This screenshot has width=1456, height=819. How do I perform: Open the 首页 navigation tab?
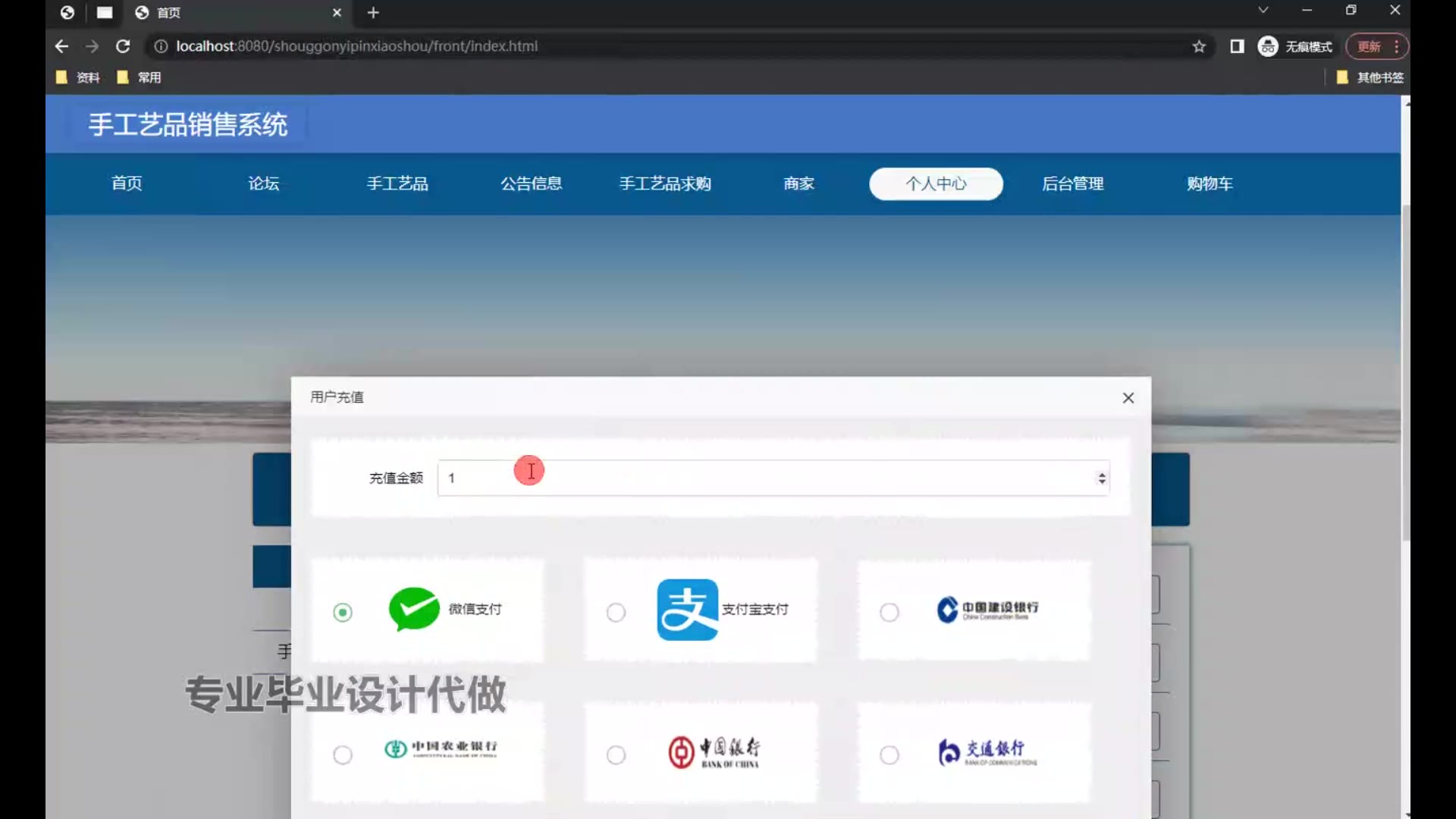(x=127, y=184)
